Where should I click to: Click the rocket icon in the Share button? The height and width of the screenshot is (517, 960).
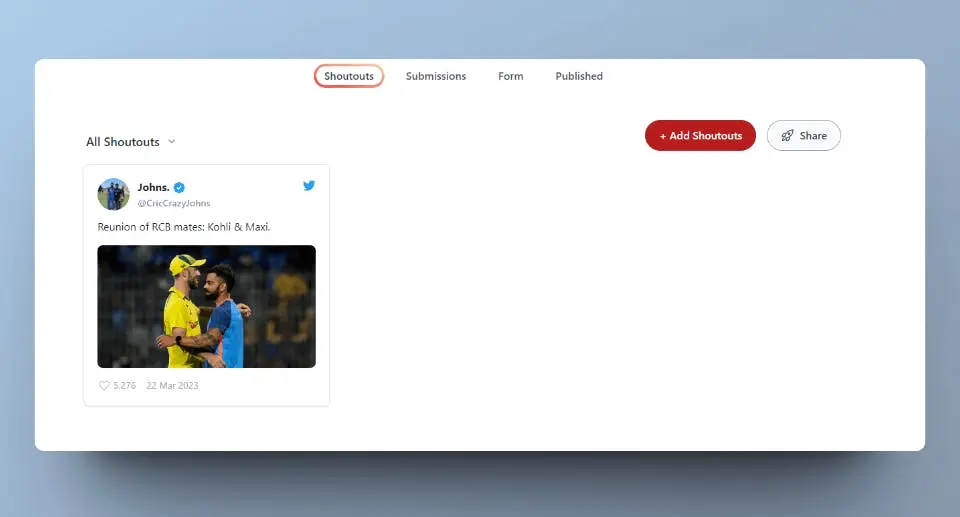(x=787, y=136)
